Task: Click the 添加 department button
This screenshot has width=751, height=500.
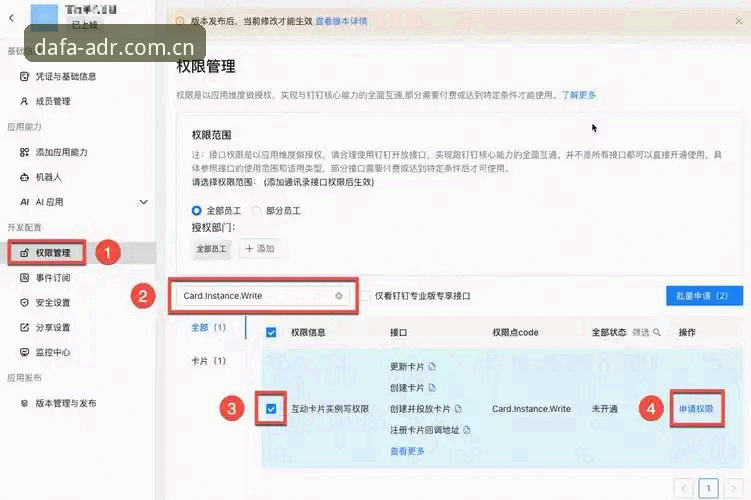Action: click(260, 249)
